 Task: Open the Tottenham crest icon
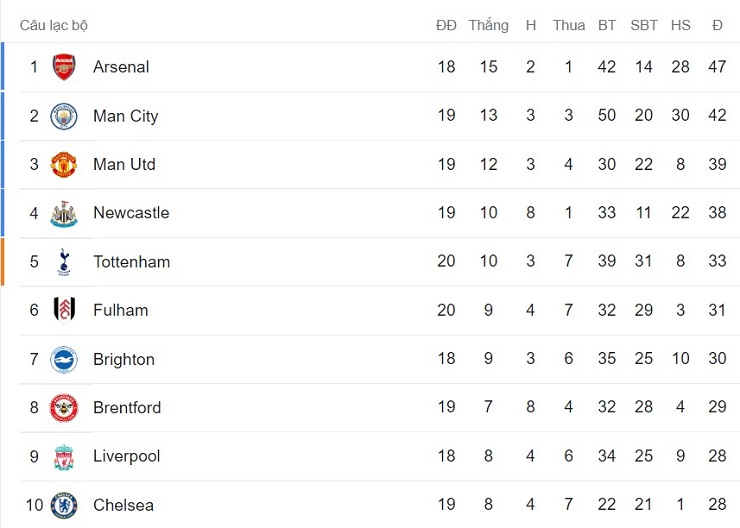click(x=64, y=262)
